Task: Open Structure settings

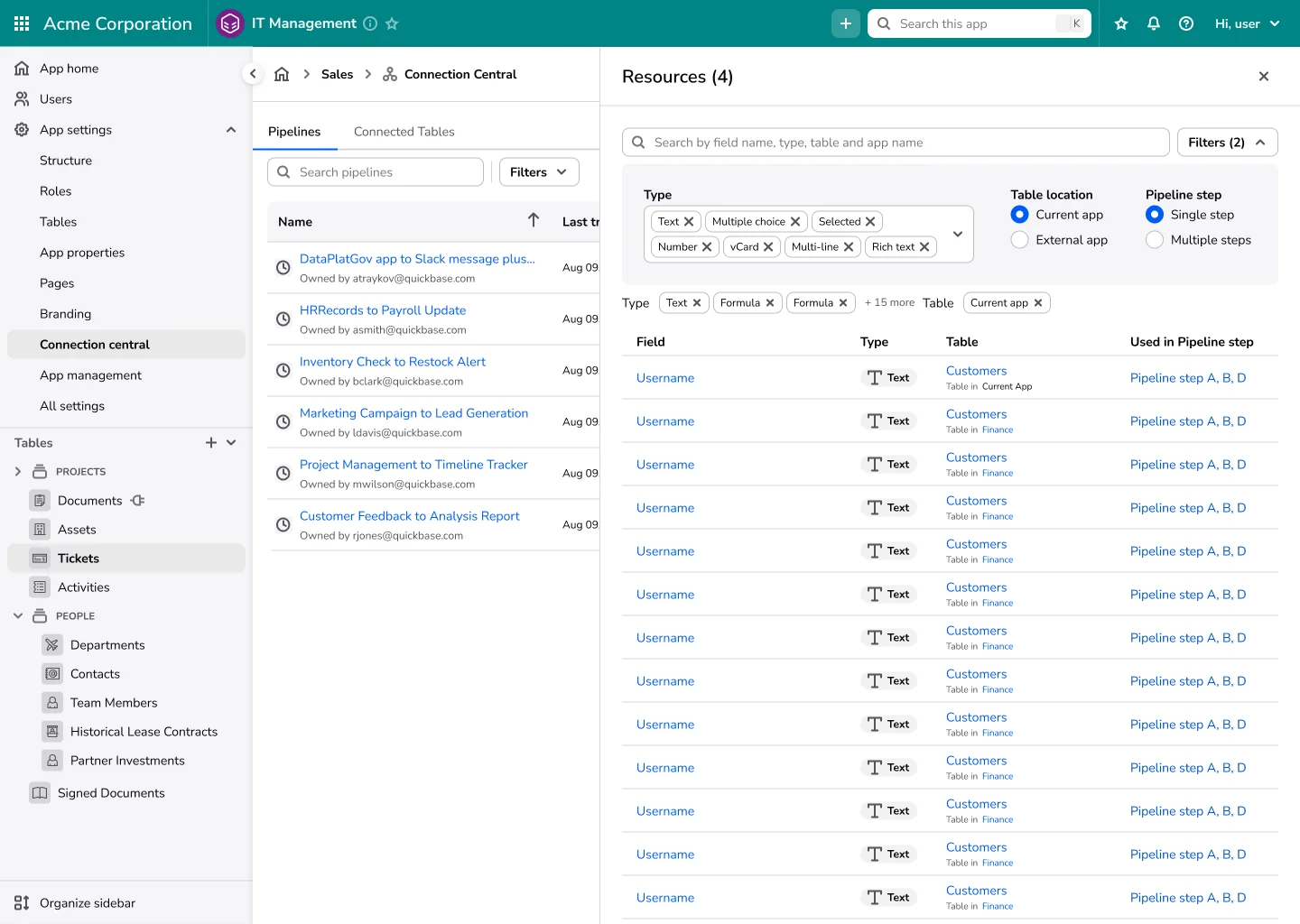Action: [x=66, y=161]
